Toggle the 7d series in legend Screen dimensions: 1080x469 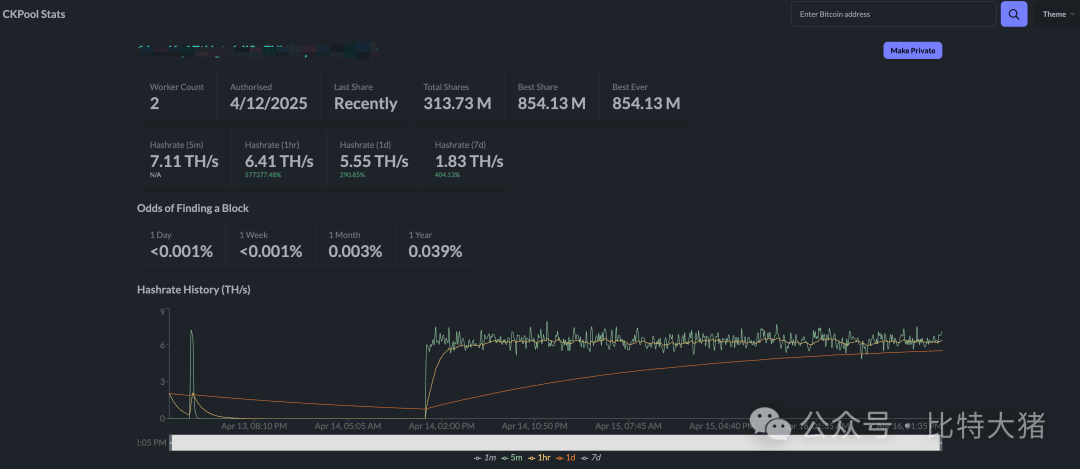(x=591, y=457)
